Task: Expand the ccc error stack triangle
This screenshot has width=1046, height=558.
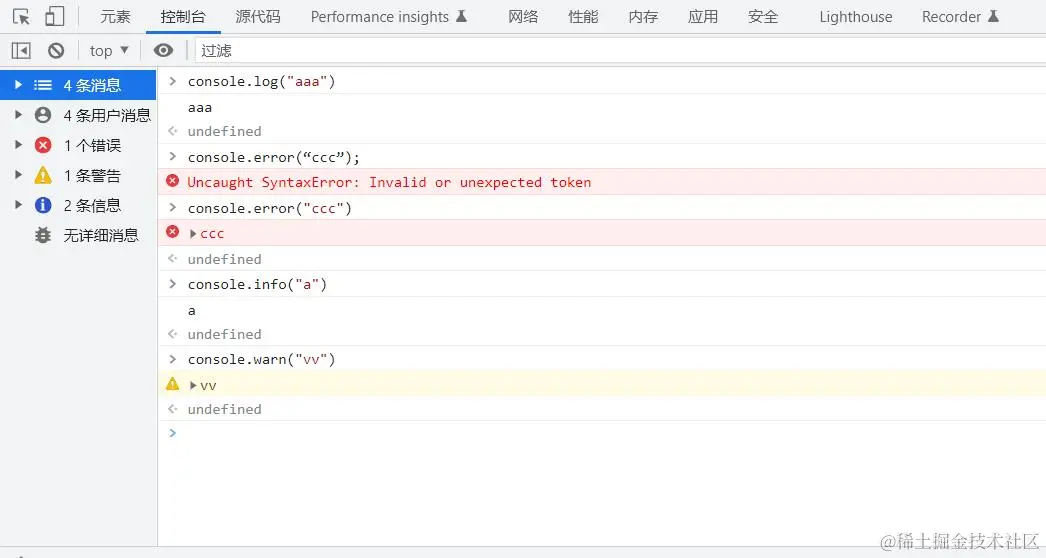Action: (194, 233)
